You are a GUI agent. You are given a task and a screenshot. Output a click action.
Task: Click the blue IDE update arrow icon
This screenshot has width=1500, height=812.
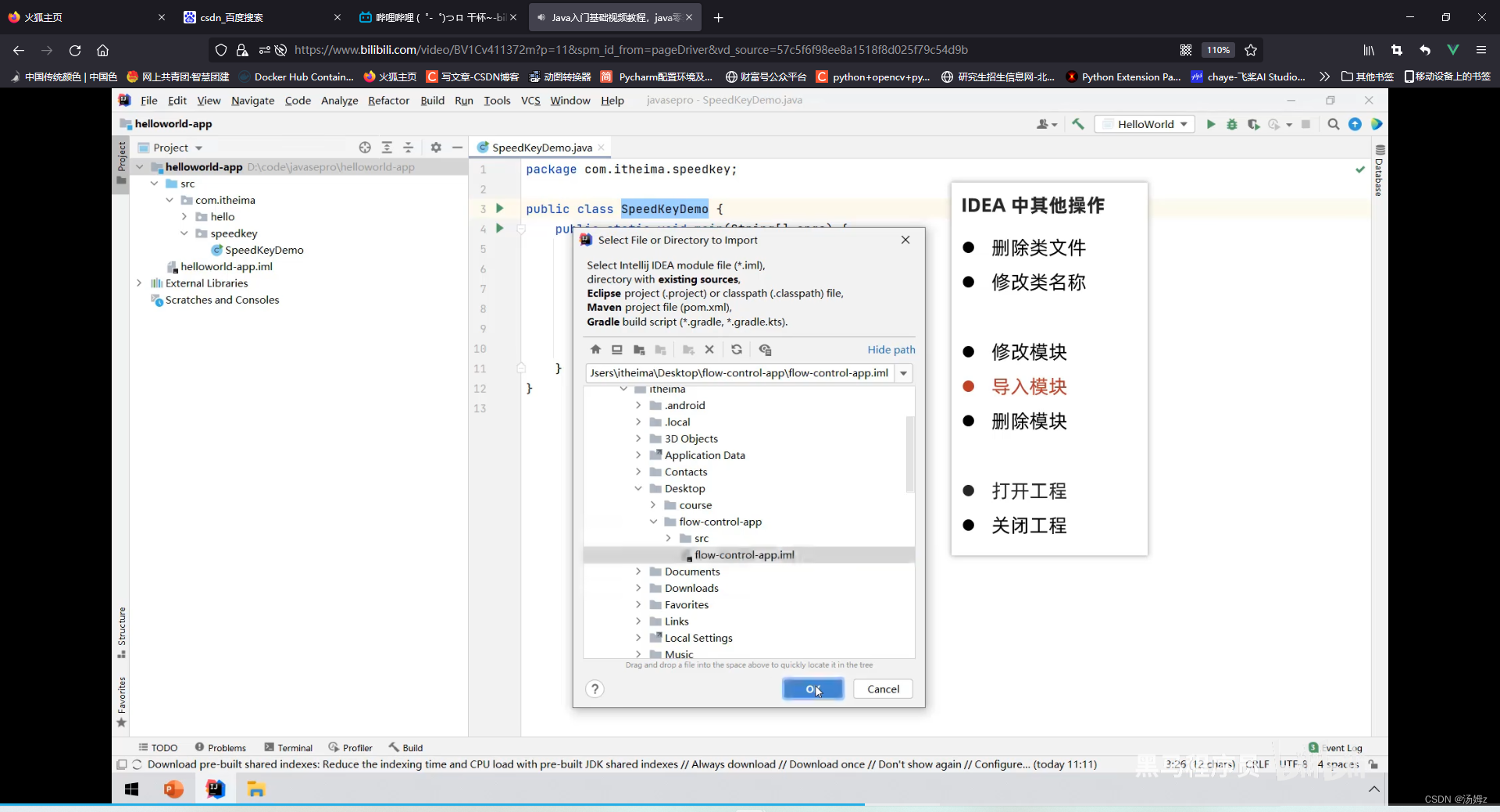[1355, 124]
